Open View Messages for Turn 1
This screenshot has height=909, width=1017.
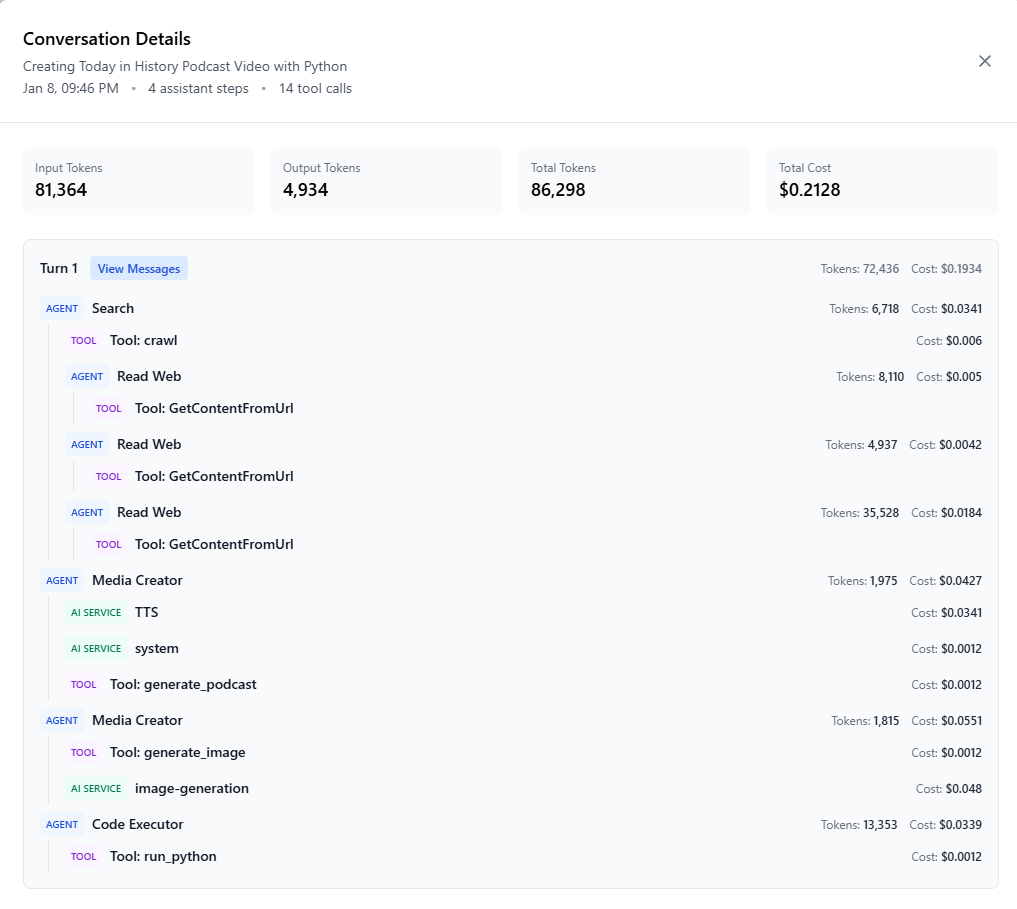coord(139,269)
